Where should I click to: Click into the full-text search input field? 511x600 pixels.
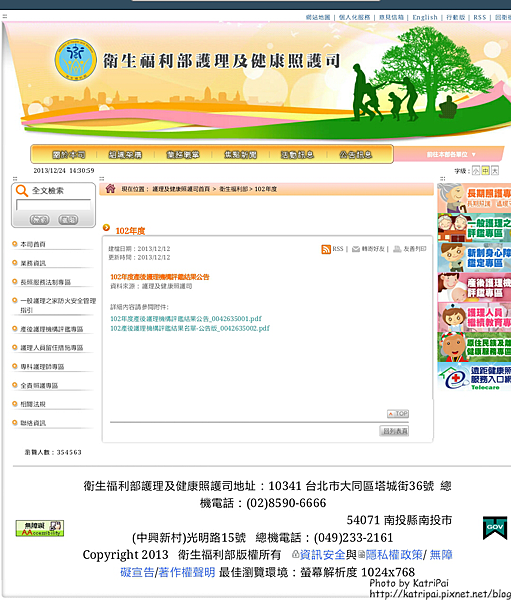tap(54, 205)
